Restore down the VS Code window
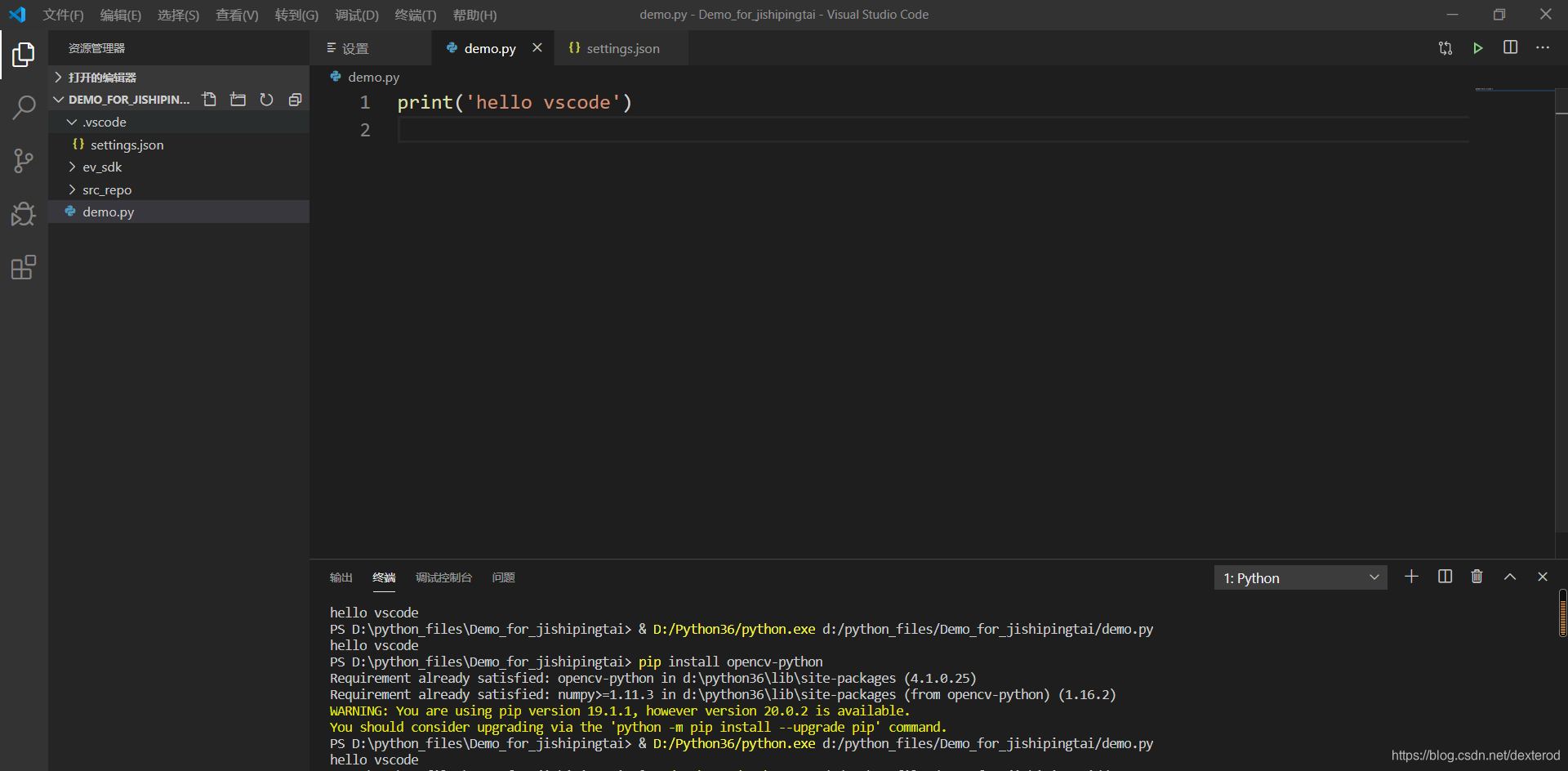The height and width of the screenshot is (771, 1568). point(1499,15)
